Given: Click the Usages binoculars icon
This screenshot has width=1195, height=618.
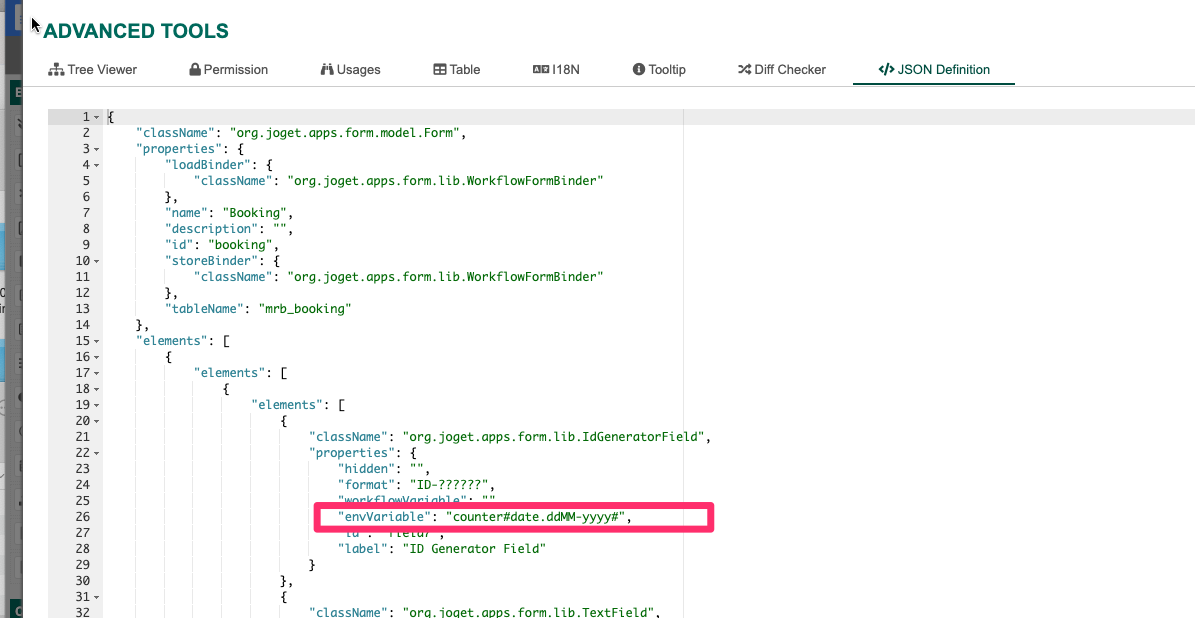Looking at the screenshot, I should pyautogui.click(x=326, y=70).
